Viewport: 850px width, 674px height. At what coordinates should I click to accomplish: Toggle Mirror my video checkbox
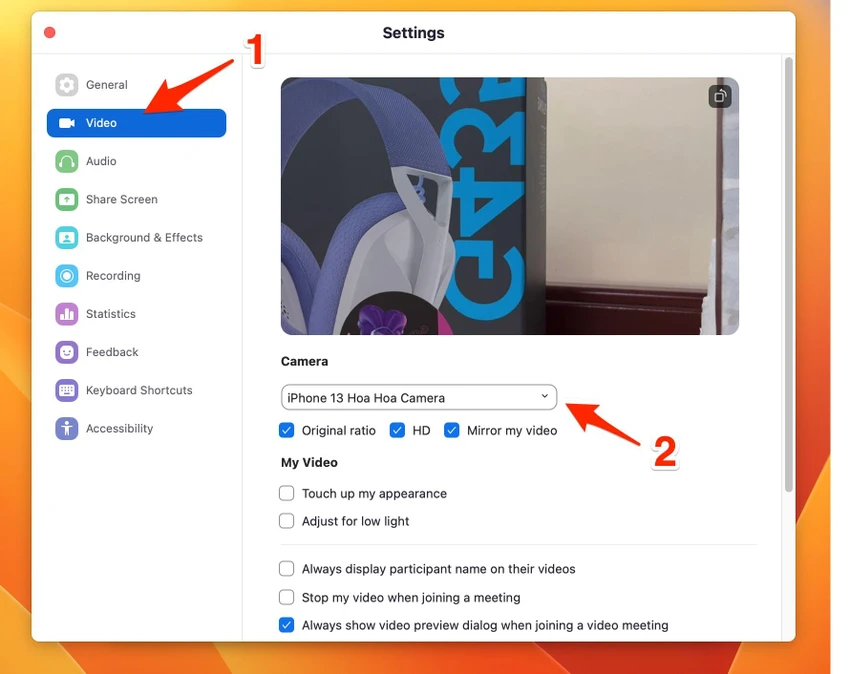coord(452,430)
